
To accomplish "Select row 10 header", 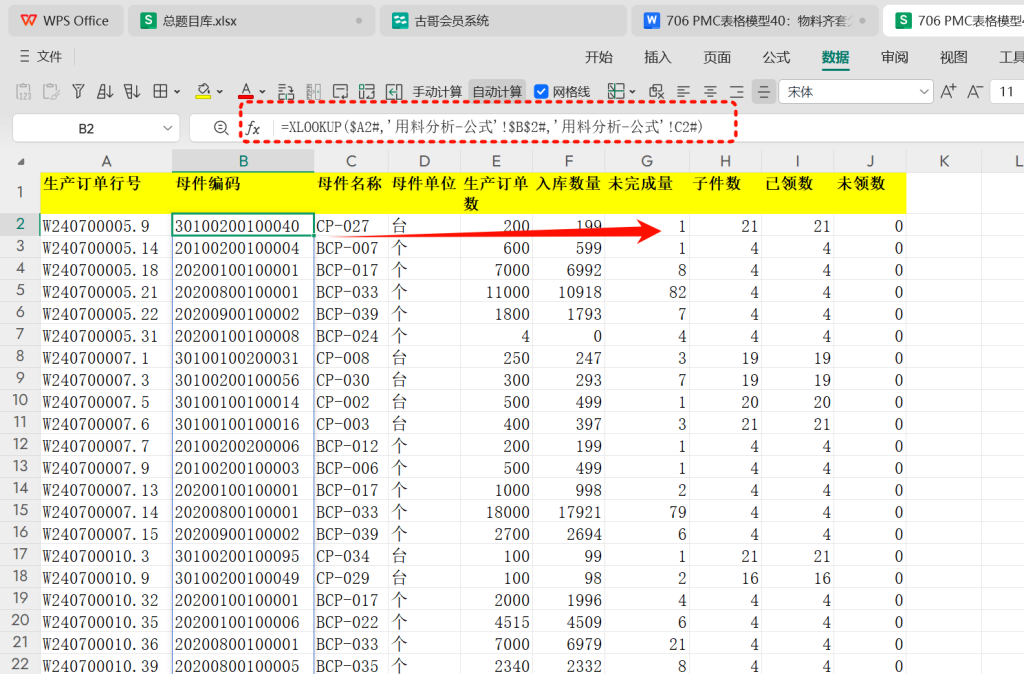I will (x=20, y=400).
